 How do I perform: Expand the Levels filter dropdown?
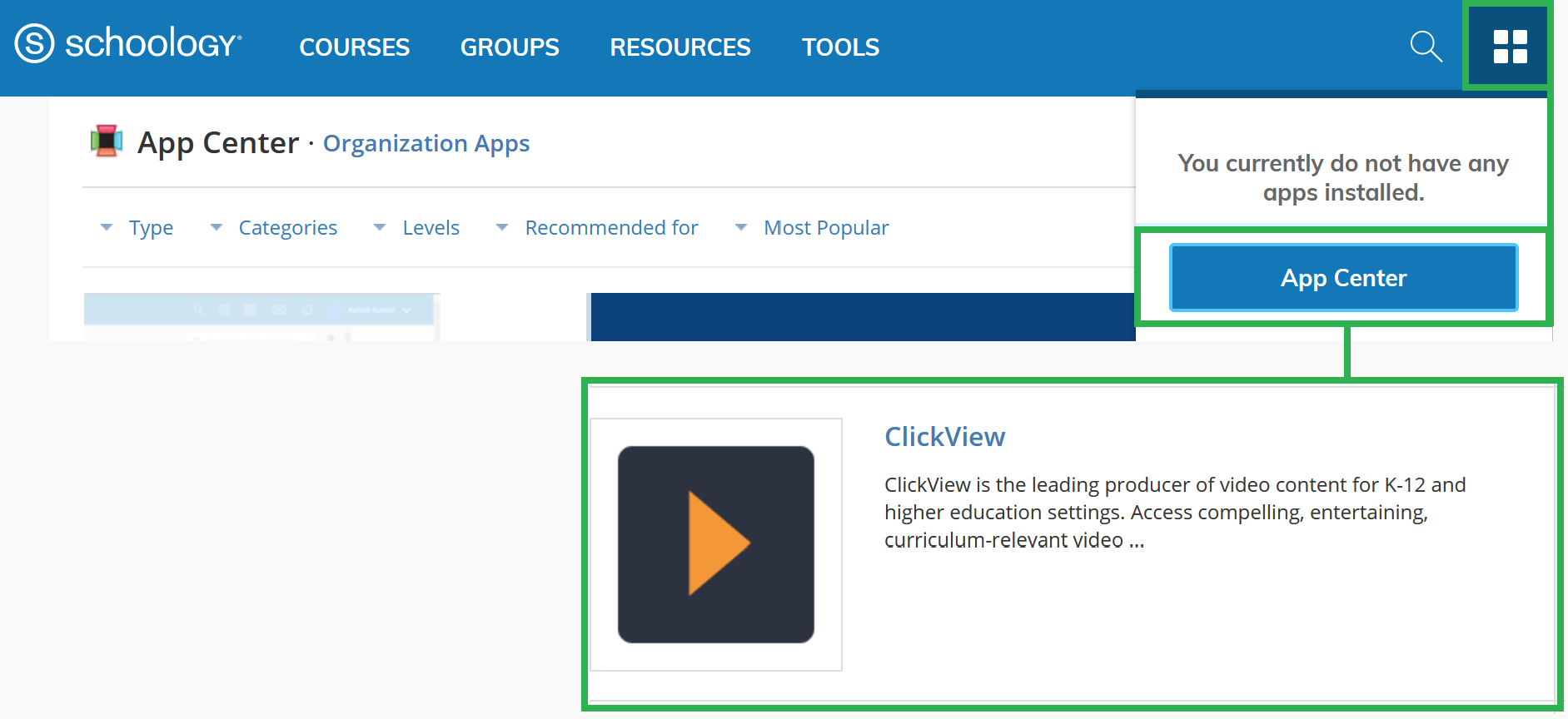[416, 228]
